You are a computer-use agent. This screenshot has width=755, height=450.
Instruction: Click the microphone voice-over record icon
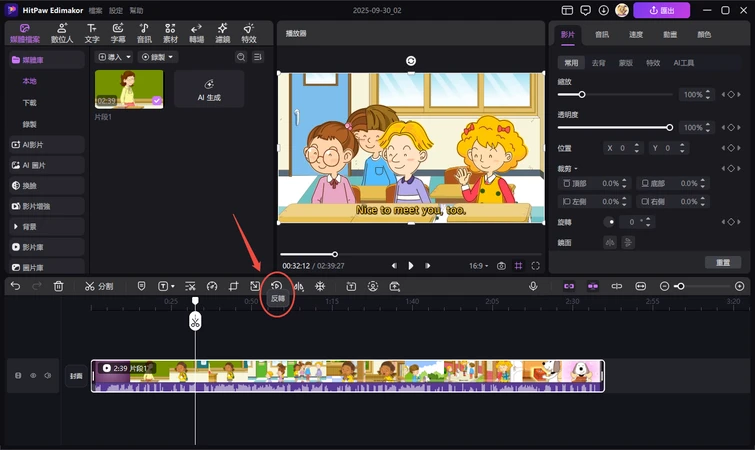(533, 286)
